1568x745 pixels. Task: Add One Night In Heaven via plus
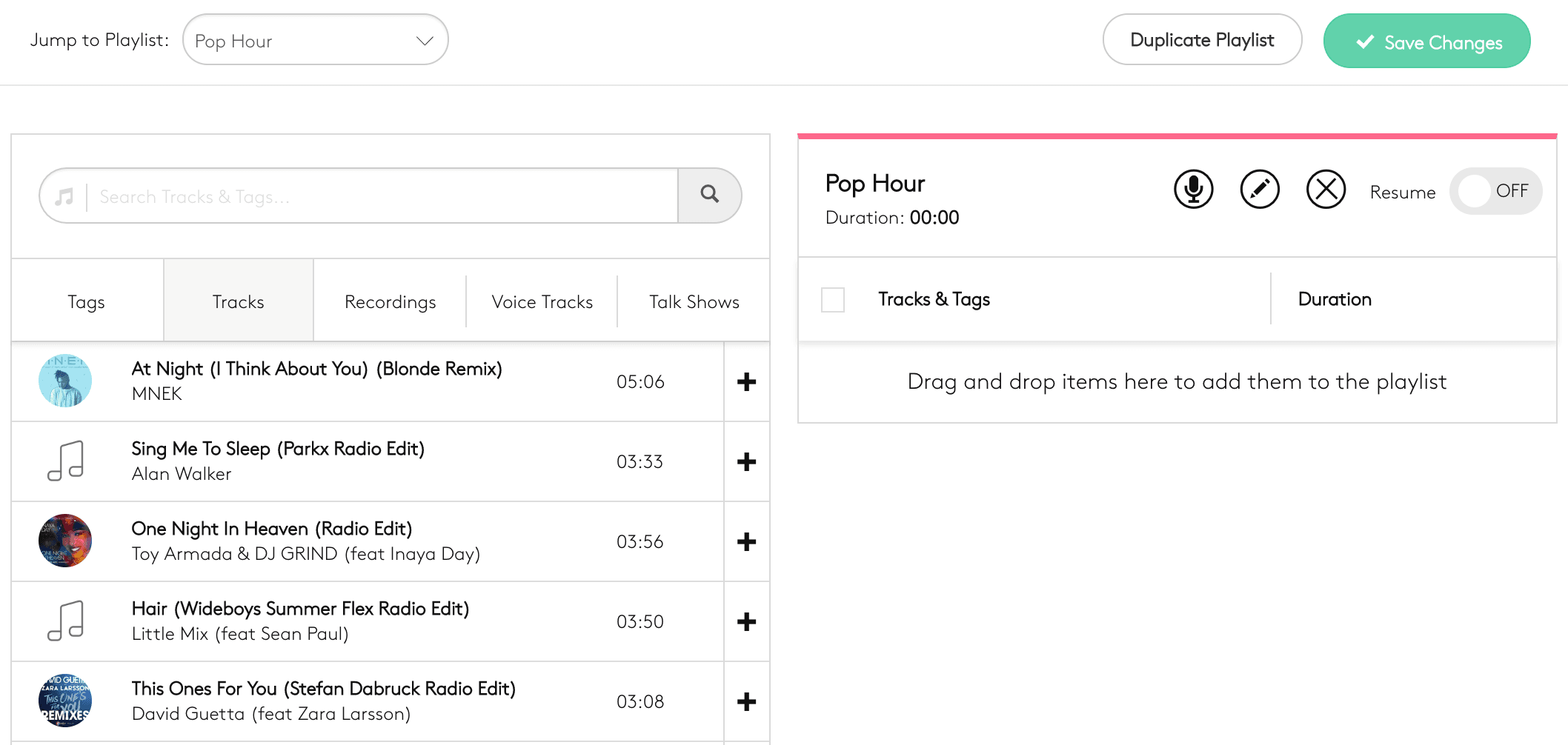click(x=746, y=542)
